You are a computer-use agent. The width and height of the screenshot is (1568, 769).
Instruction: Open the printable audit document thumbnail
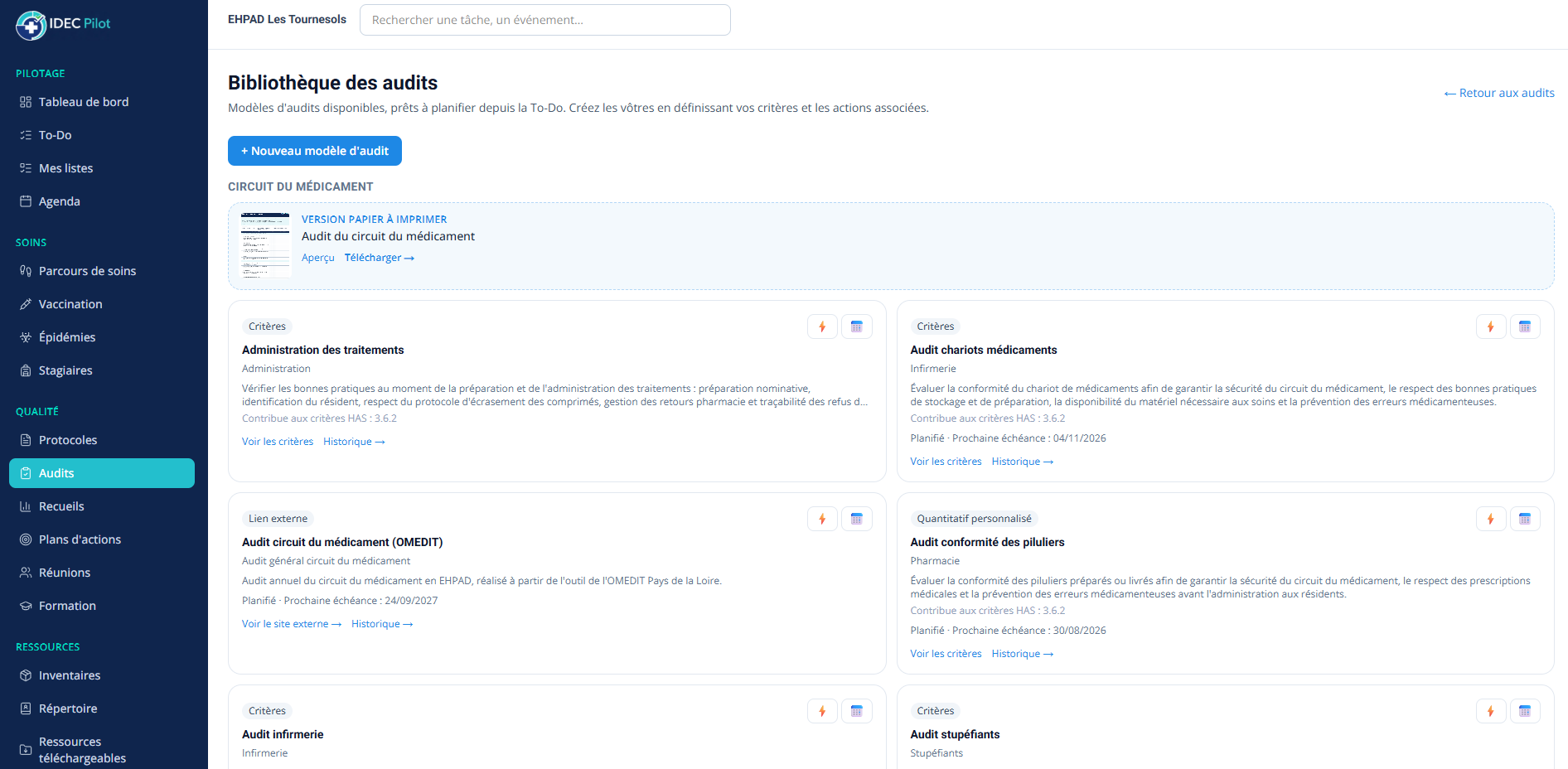point(265,244)
